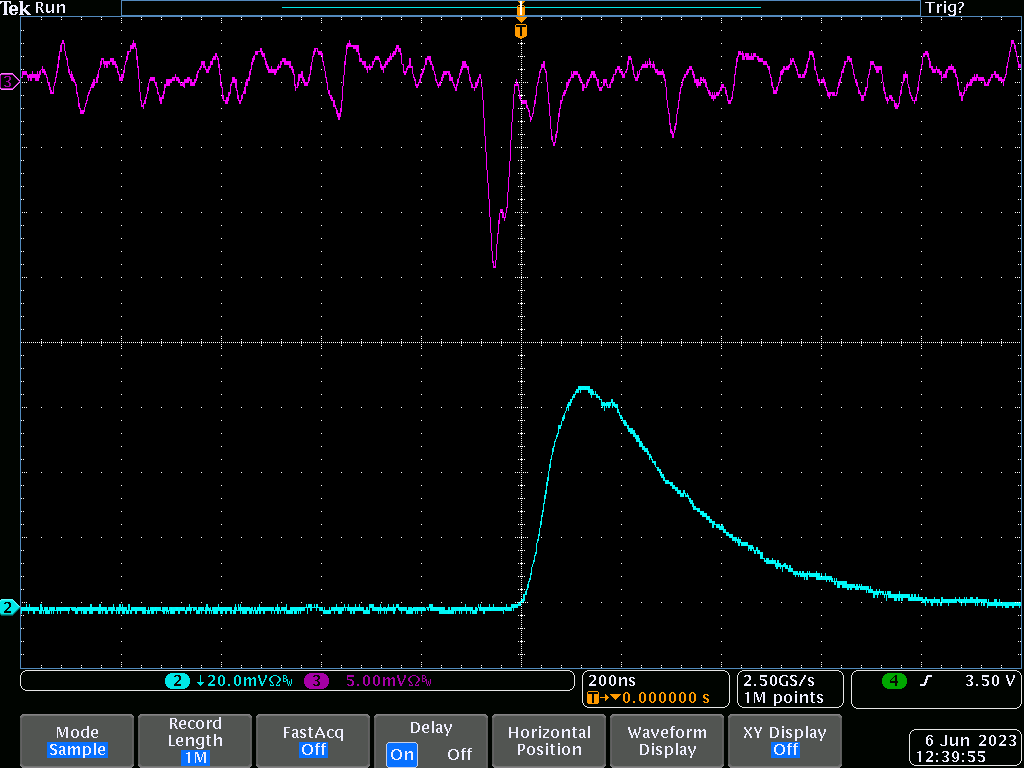
Task: Click the cyan channel 2 badge
Action: click(177, 681)
